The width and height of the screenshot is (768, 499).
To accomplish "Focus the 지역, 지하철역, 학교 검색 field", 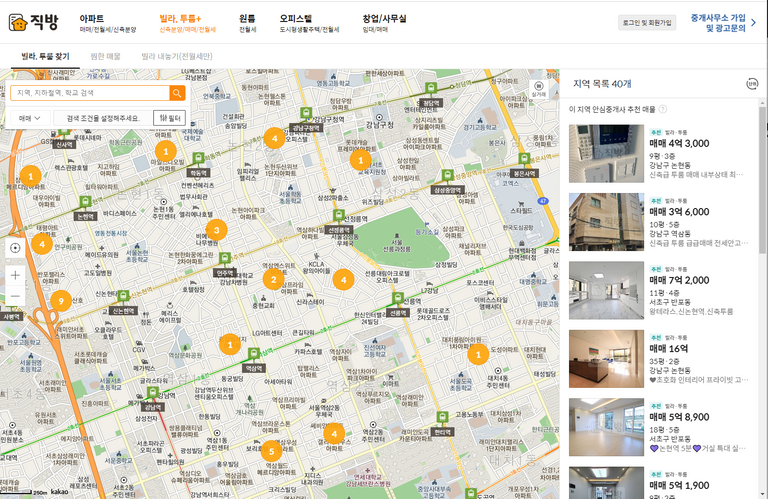I will pyautogui.click(x=91, y=93).
